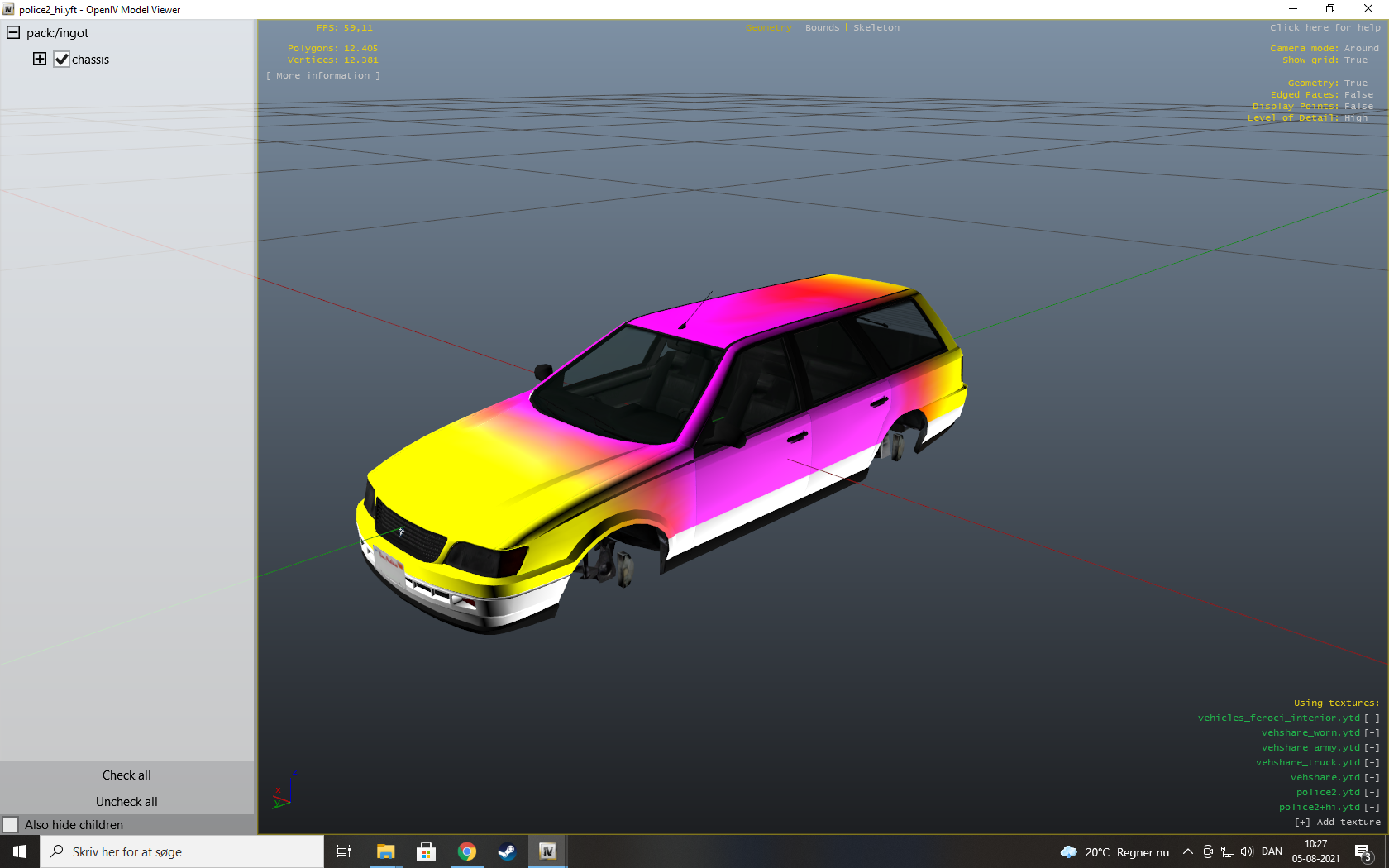
Task: Open the Windows Start menu
Action: (20, 851)
